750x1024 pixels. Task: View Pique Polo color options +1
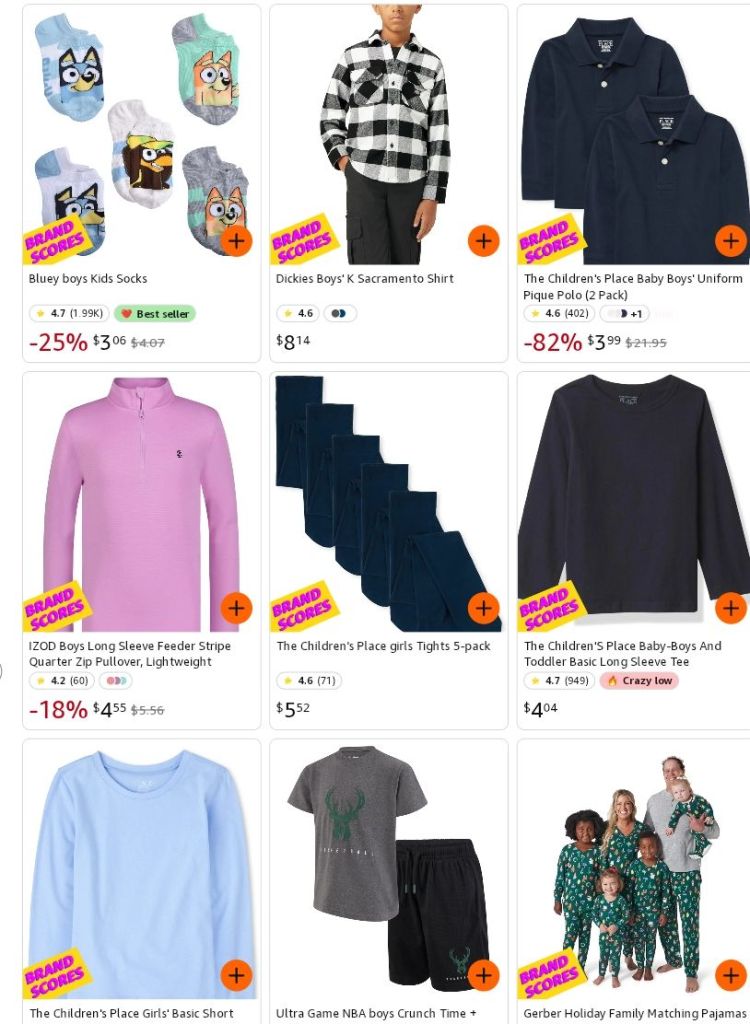[624, 313]
